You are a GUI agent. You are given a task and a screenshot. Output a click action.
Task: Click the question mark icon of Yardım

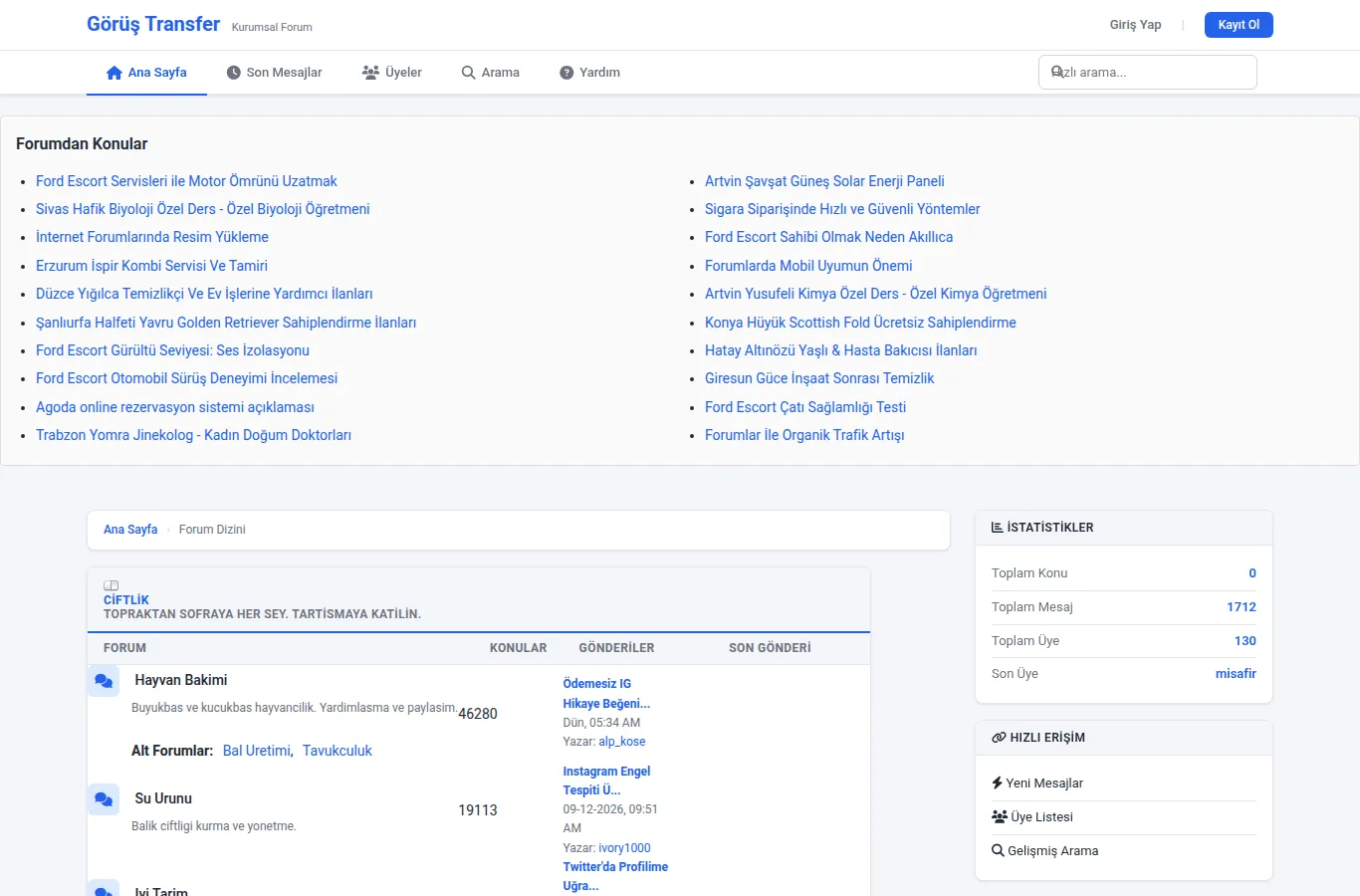(567, 73)
